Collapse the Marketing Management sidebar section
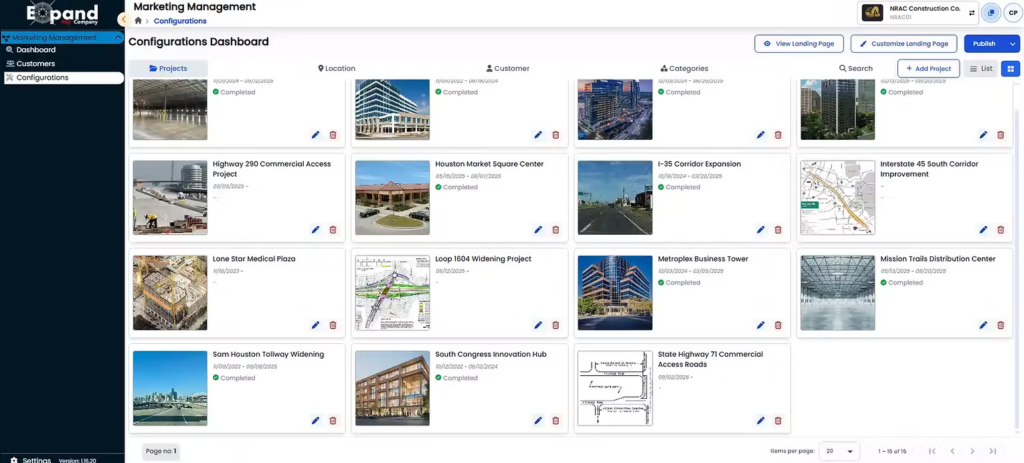The width and height of the screenshot is (1024, 463). coord(118,38)
